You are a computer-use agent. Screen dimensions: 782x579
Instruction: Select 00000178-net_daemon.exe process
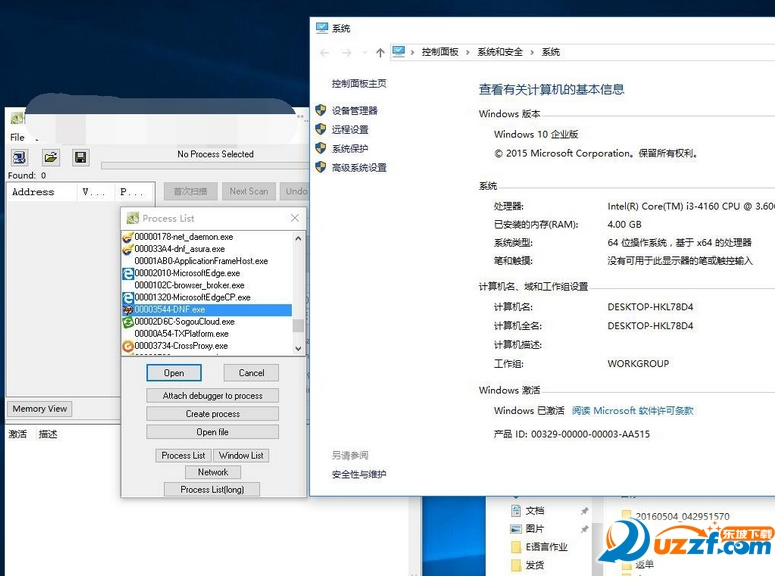tap(184, 237)
